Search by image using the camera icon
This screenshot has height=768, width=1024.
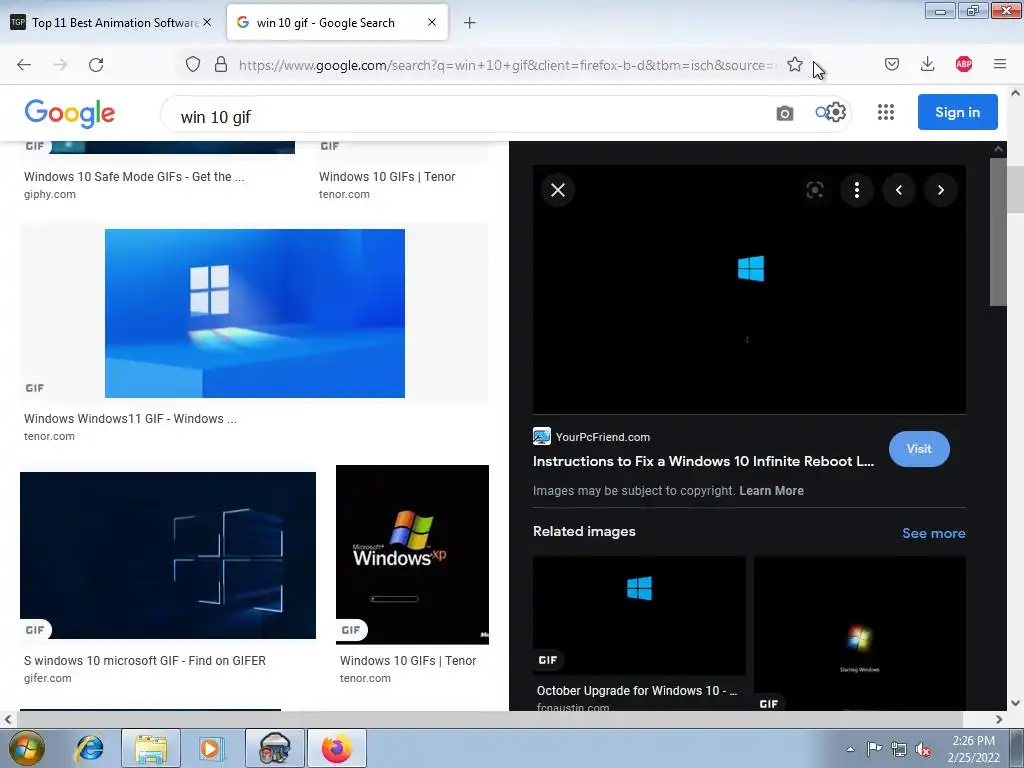(x=785, y=114)
